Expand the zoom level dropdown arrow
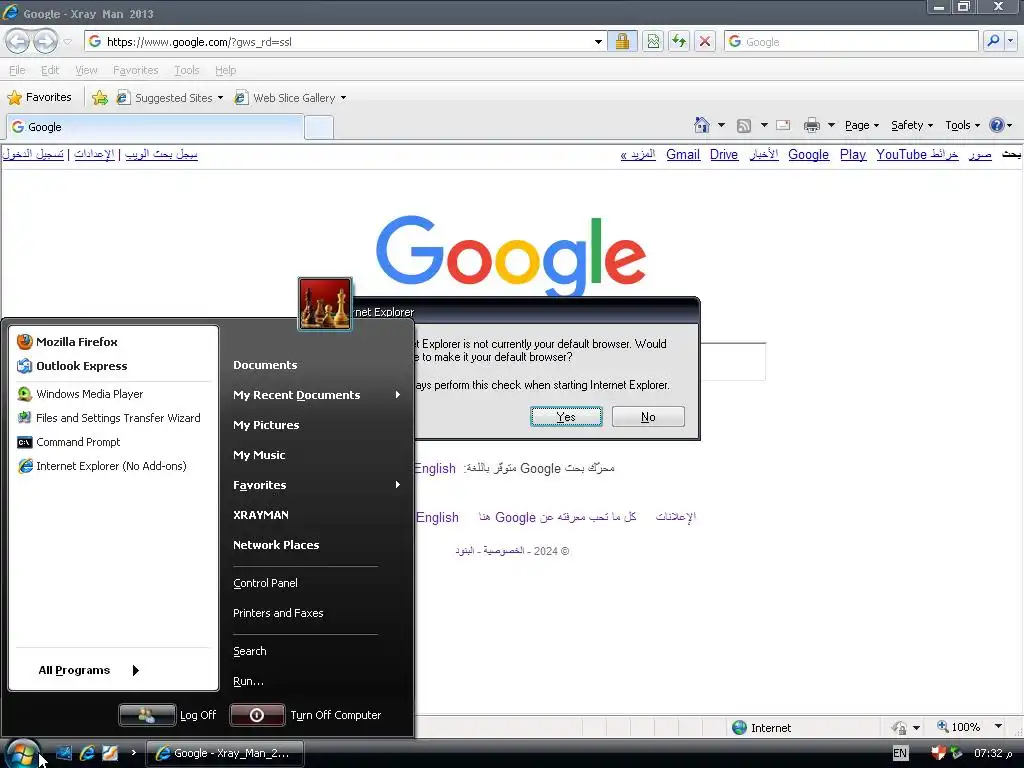The image size is (1024, 768). coord(999,727)
